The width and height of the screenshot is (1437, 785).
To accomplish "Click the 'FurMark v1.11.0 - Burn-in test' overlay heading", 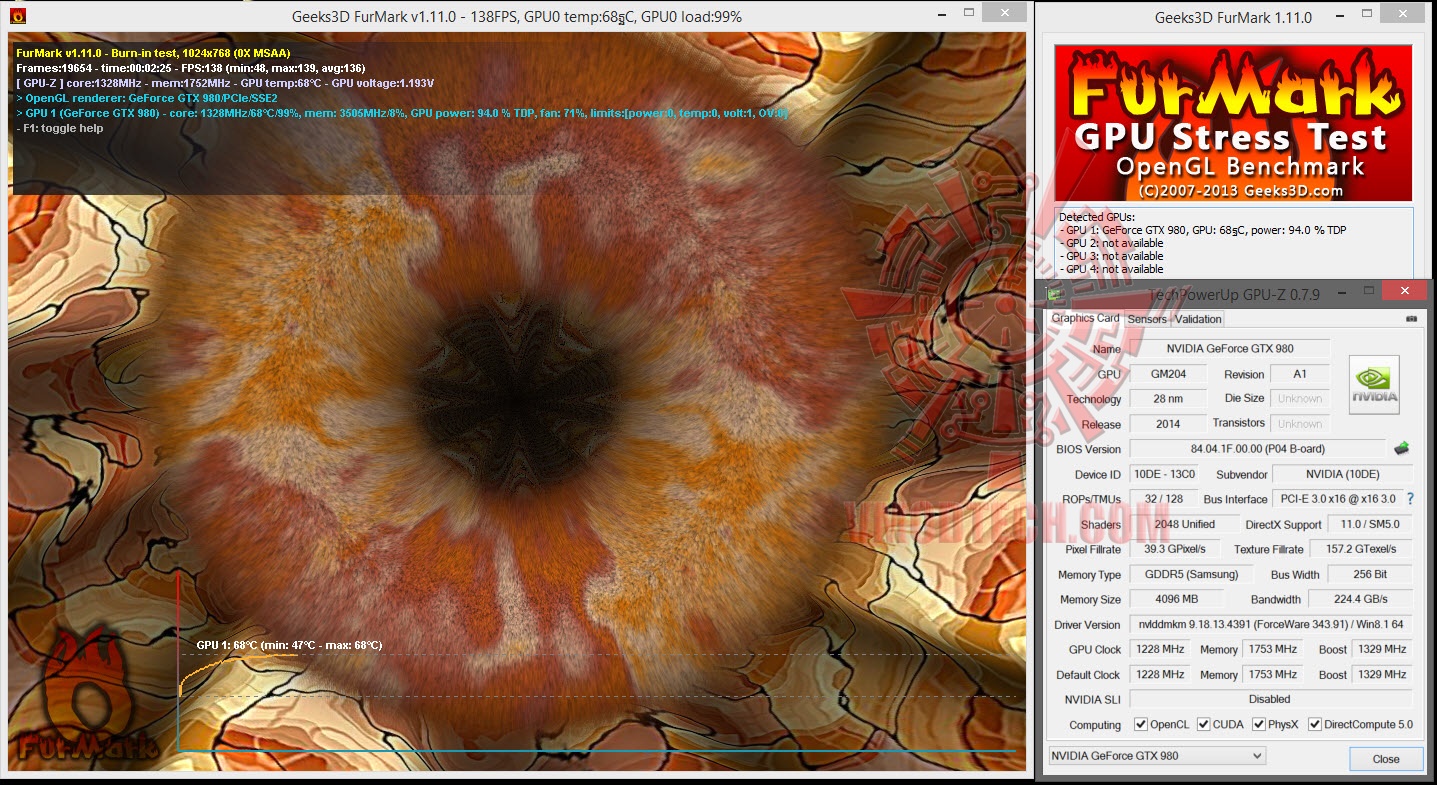I will pos(153,53).
